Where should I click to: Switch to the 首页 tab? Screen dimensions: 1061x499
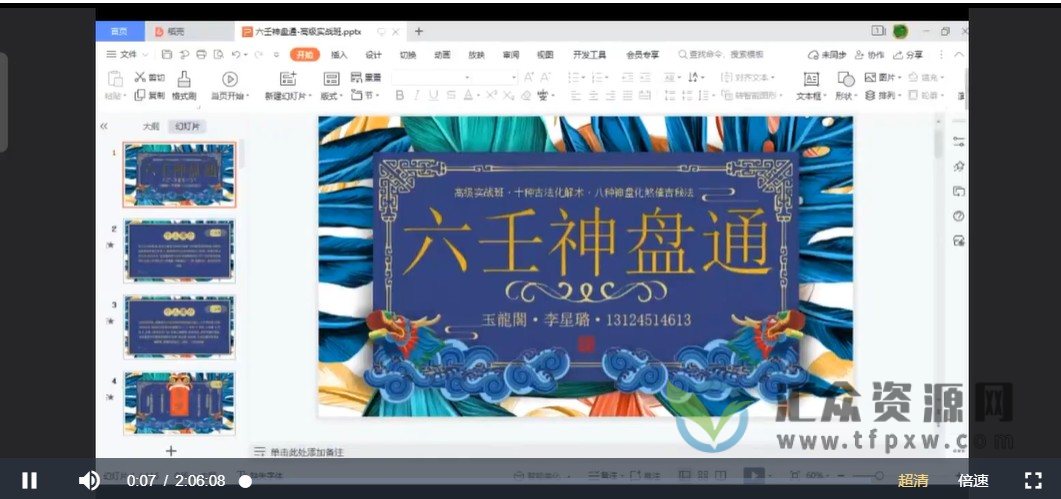120,31
